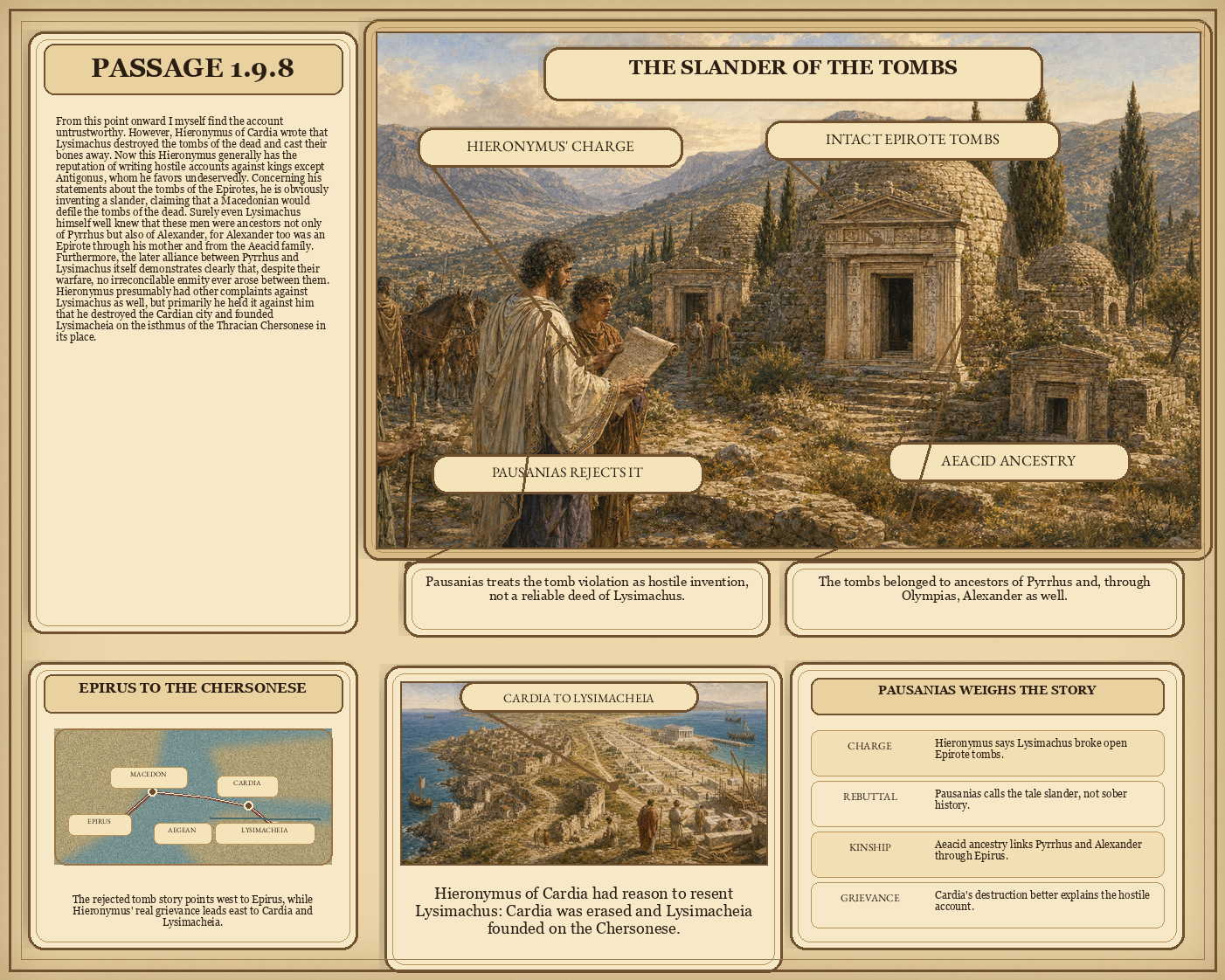This screenshot has height=980, width=1225.
Task: Click the GRIEVANCE row
Action: pos(987,905)
